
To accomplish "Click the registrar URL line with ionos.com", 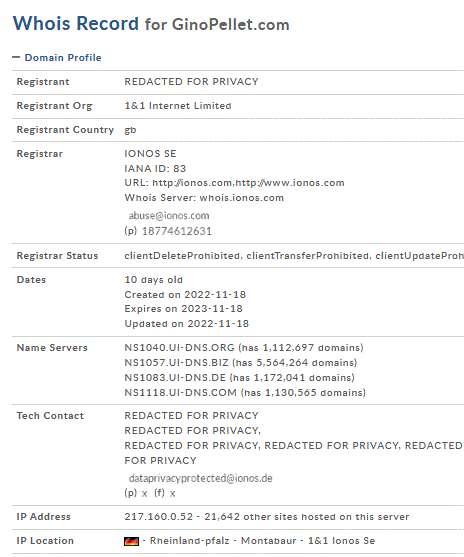I will [234, 183].
